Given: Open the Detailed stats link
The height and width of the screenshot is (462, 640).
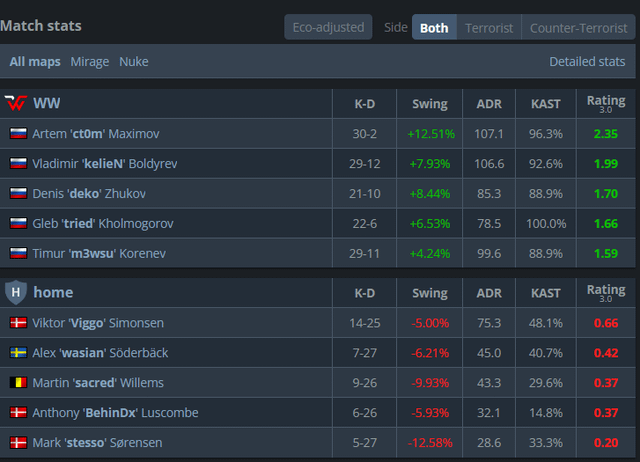Looking at the screenshot, I should point(587,62).
